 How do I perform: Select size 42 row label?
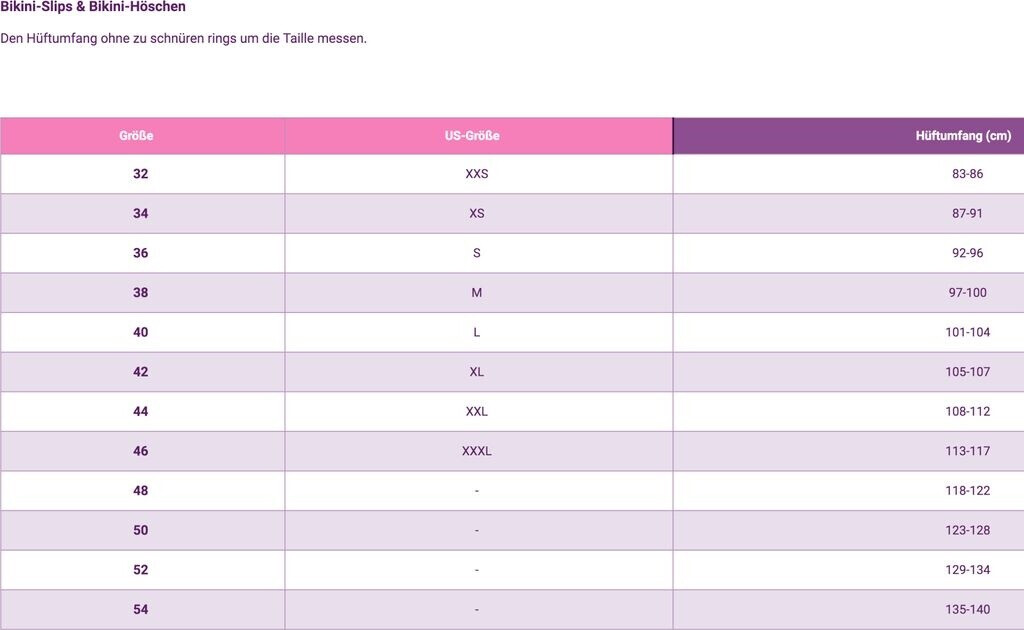[140, 372]
